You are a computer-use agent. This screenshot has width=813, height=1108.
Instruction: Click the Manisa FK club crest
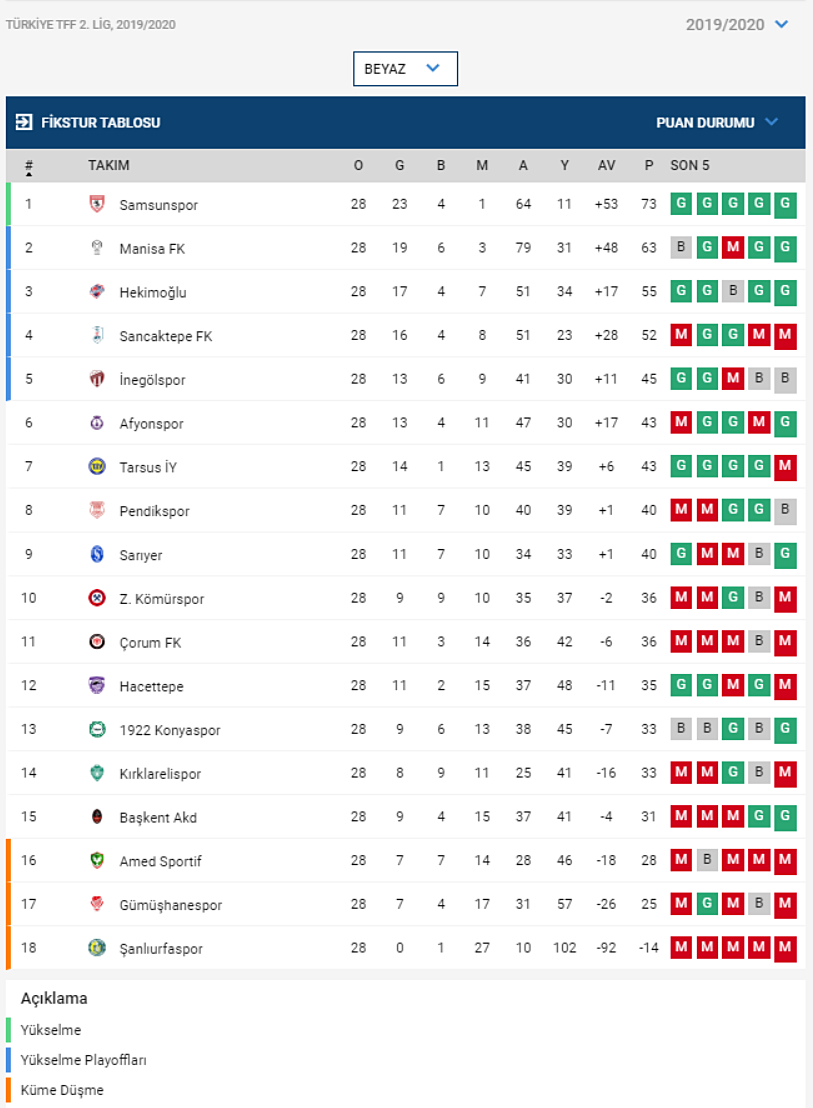(x=97, y=248)
